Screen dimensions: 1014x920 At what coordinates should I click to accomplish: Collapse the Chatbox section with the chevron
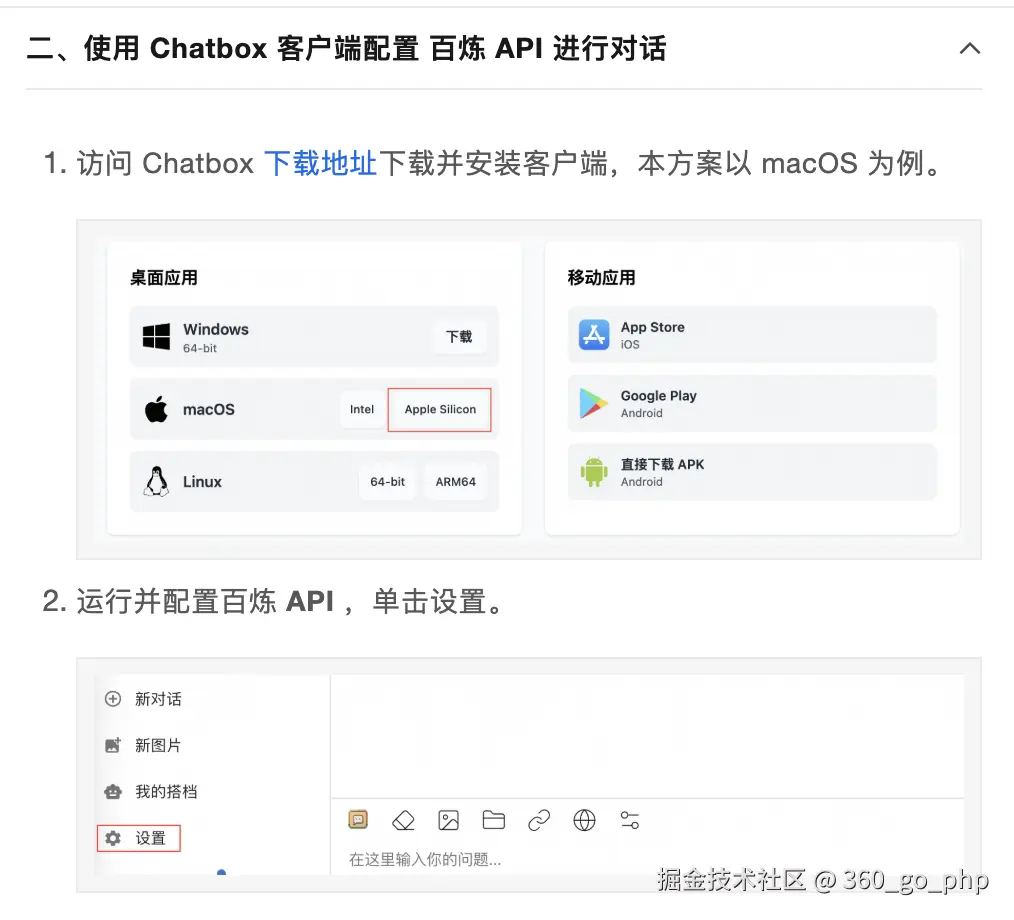point(969,48)
